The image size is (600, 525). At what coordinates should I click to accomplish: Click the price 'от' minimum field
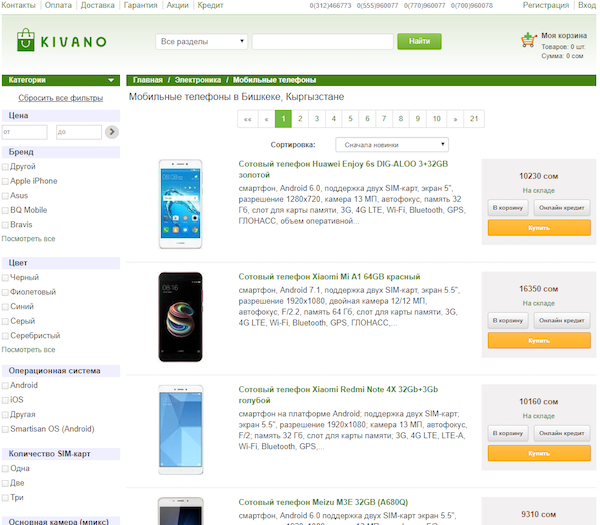[24, 132]
